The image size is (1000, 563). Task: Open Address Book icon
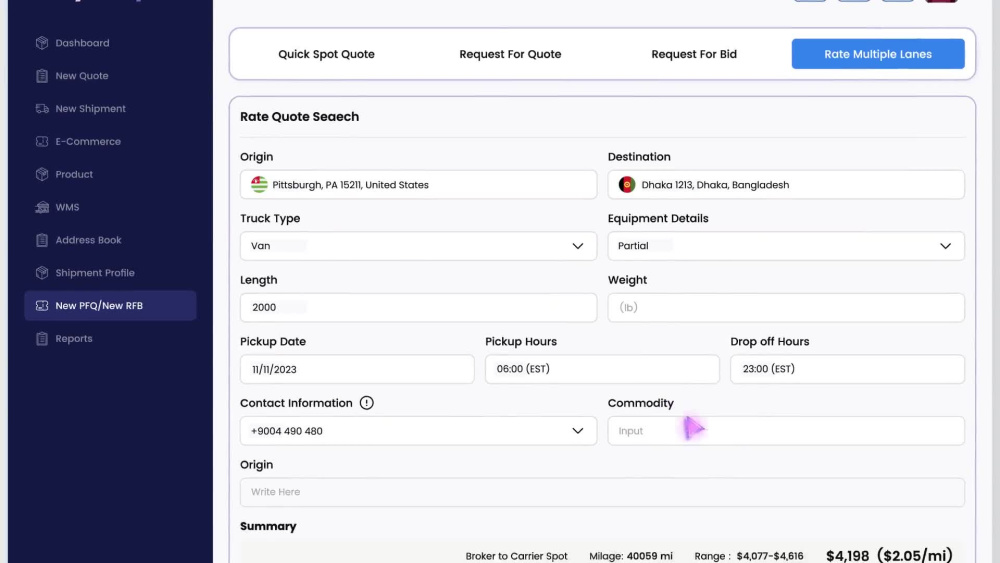coord(42,240)
